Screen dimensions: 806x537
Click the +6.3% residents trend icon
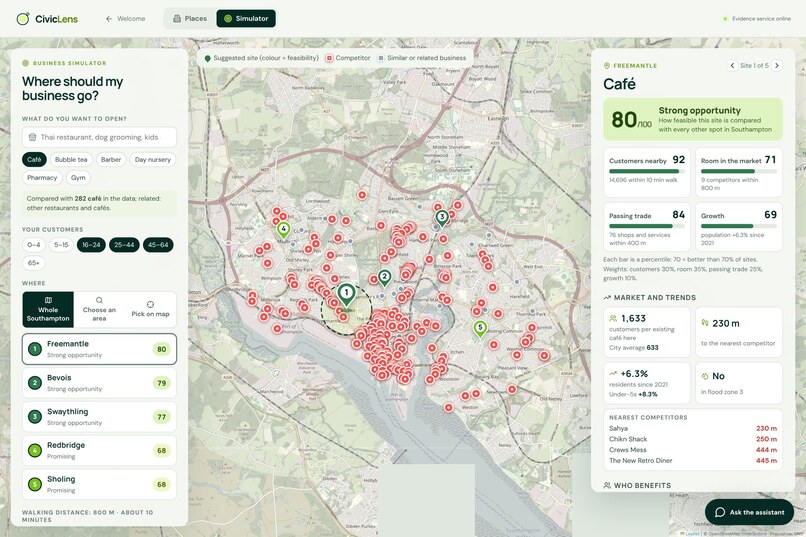pos(613,374)
